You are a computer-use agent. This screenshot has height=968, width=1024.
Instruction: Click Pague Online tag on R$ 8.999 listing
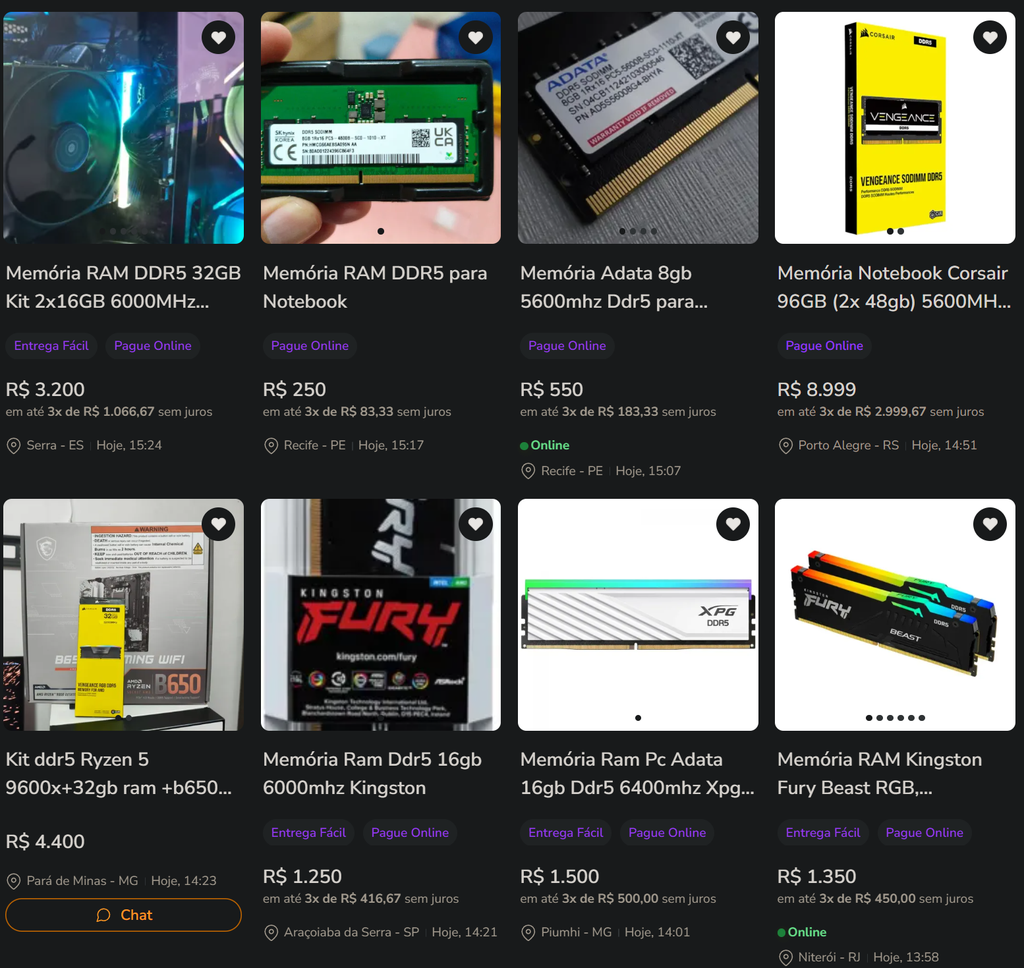(x=824, y=346)
